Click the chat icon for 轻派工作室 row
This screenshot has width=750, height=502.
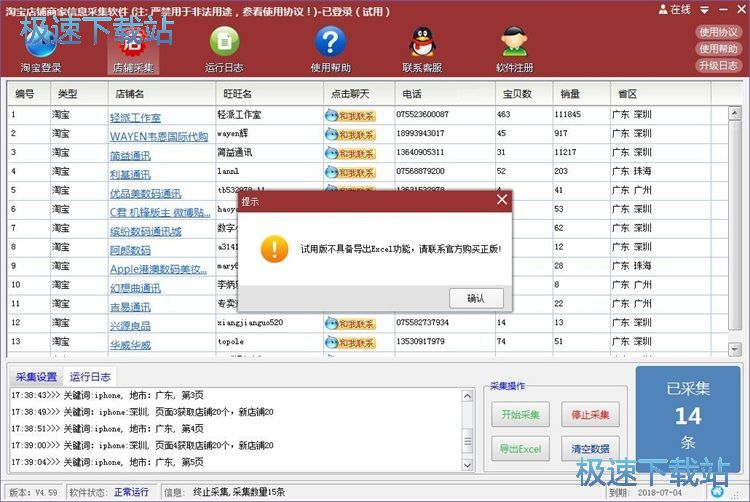tap(350, 115)
